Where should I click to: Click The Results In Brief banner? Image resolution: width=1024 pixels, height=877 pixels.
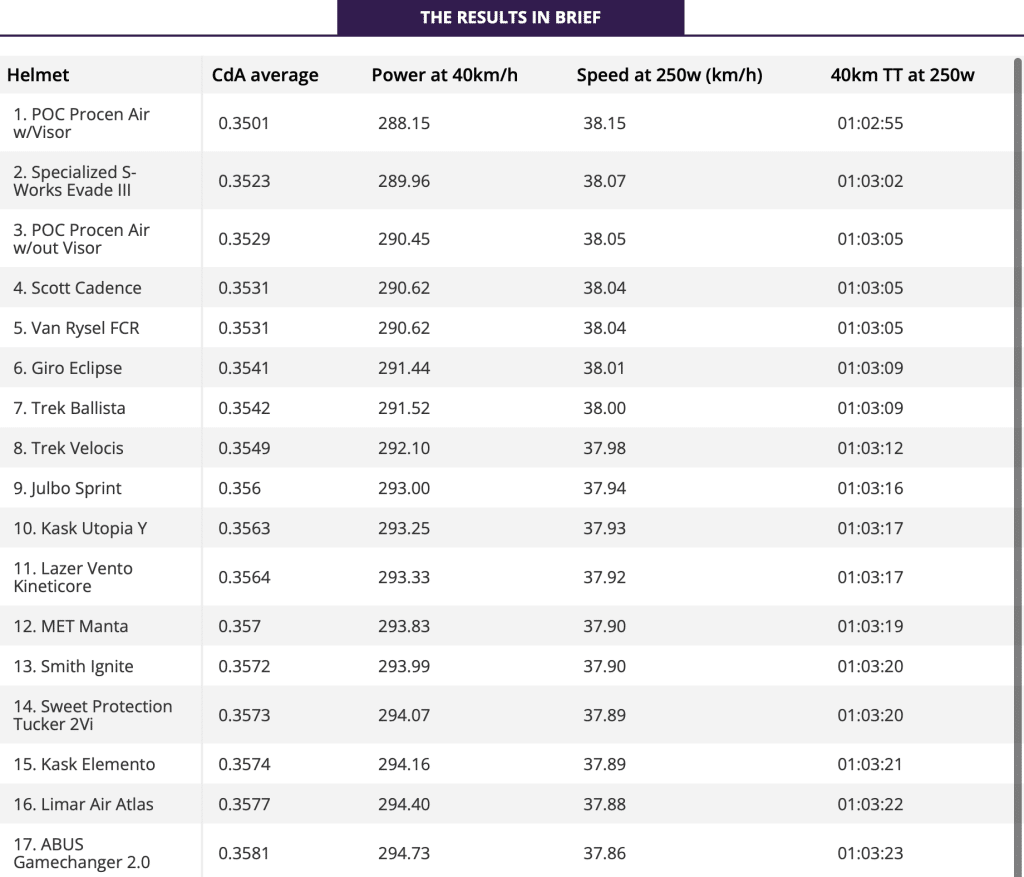[x=510, y=17]
